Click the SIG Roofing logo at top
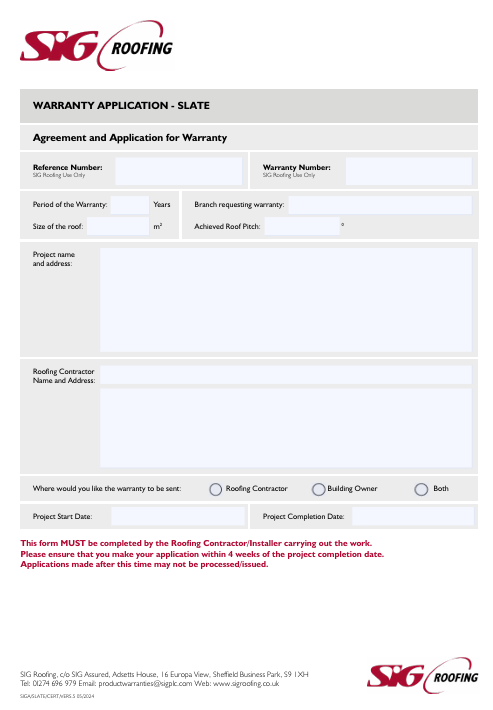 [96, 45]
